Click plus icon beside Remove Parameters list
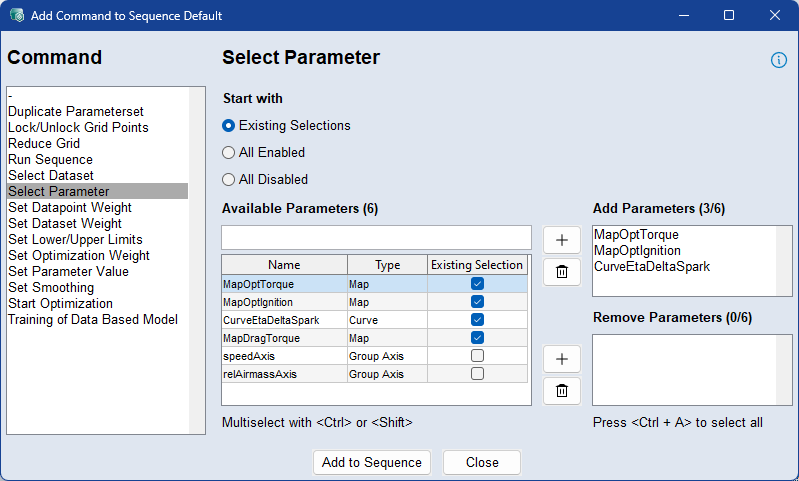Image resolution: width=799 pixels, height=481 pixels. click(561, 359)
